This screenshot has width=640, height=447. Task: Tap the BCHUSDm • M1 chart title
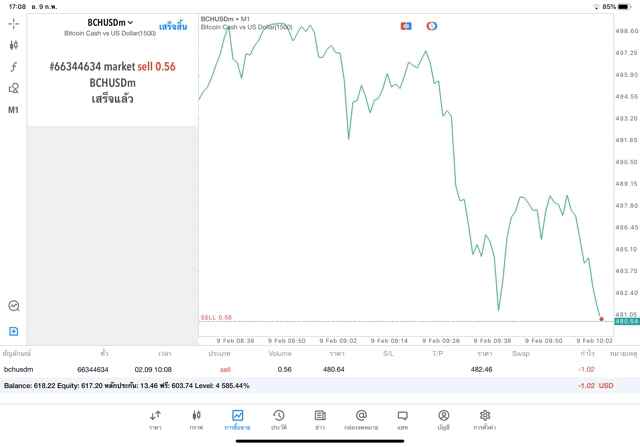coord(225,19)
